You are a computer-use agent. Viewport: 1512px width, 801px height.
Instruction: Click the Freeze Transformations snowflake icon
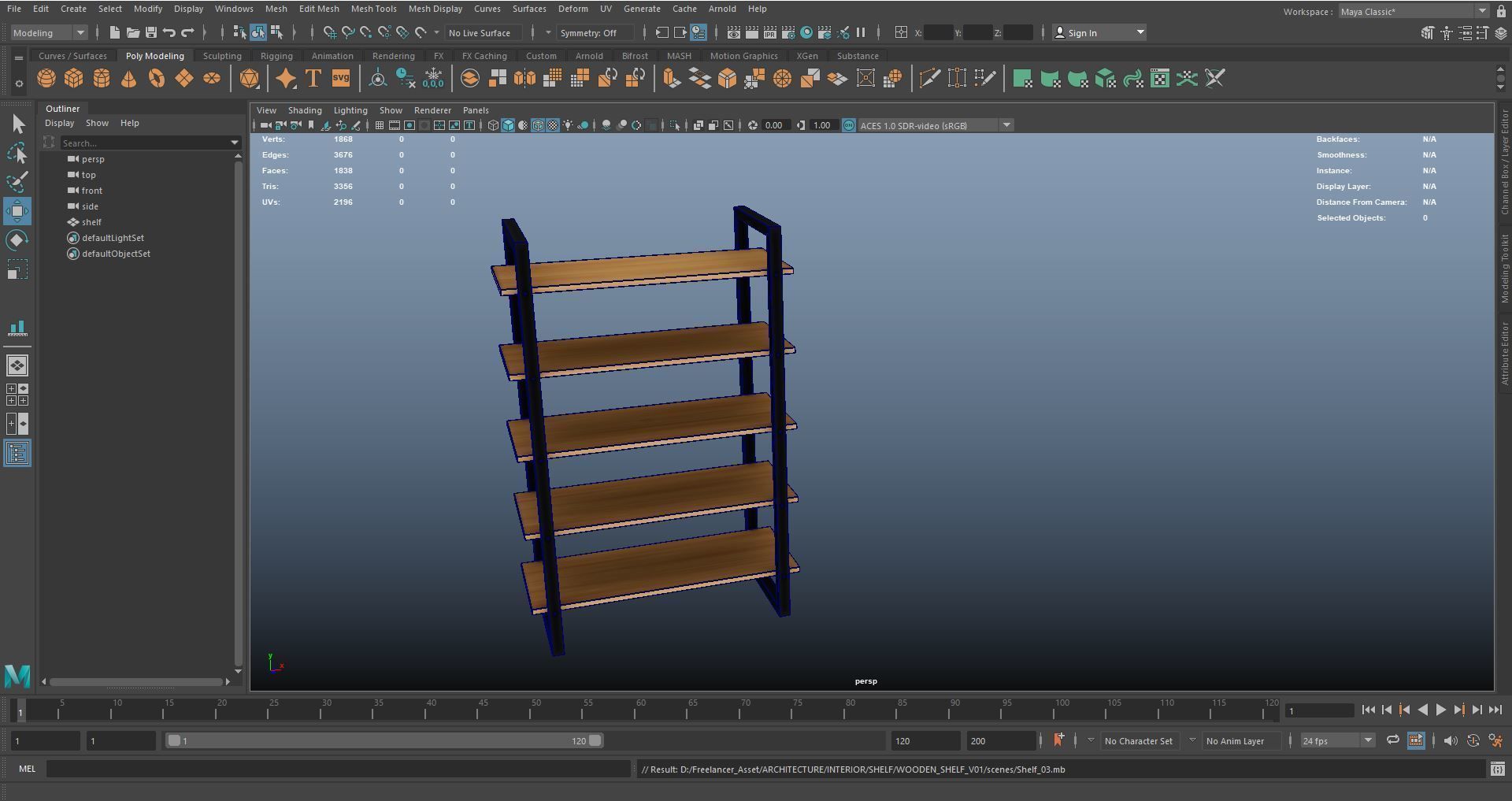[x=433, y=78]
